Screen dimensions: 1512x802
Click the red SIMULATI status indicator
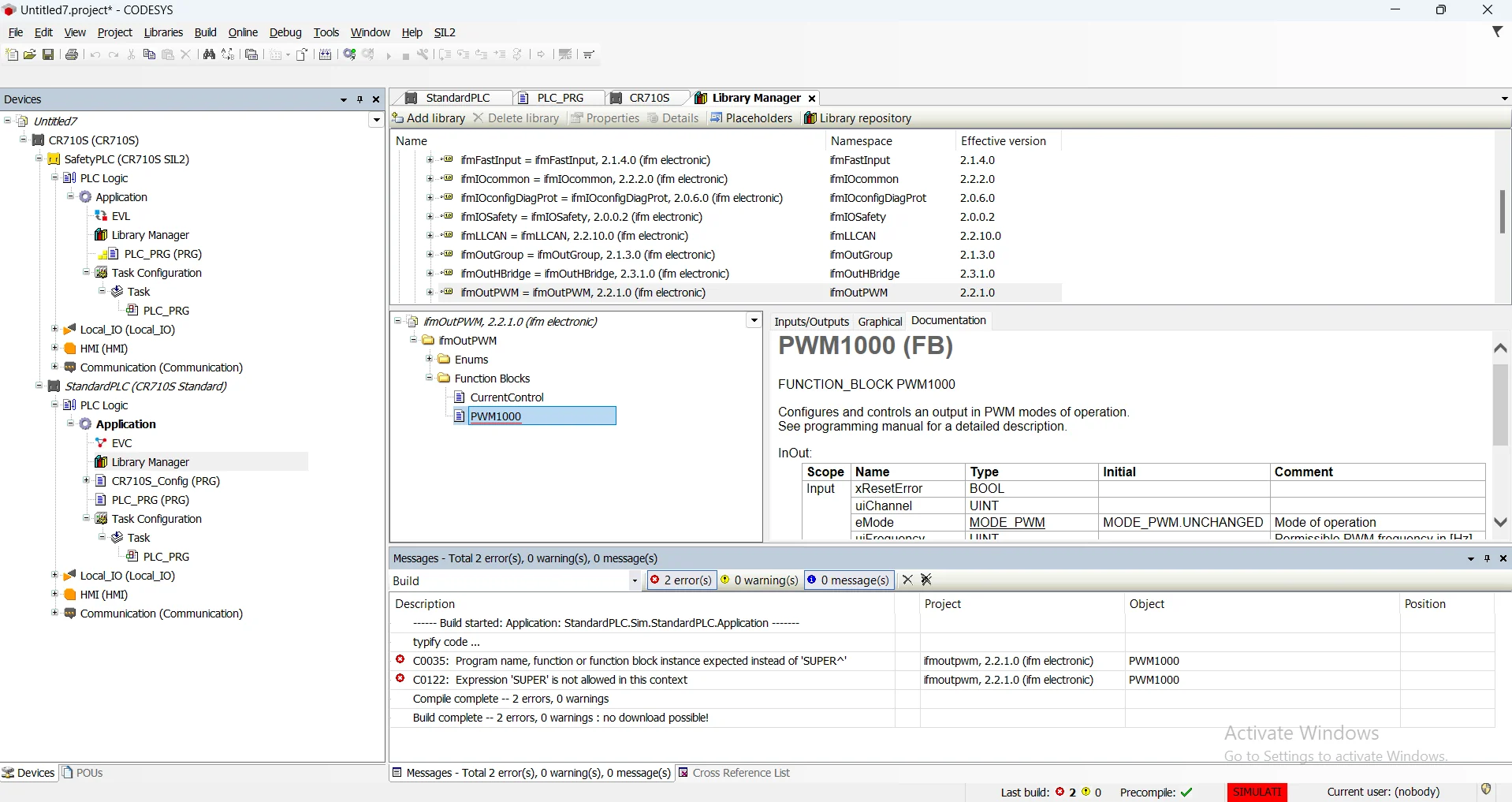tap(1257, 792)
